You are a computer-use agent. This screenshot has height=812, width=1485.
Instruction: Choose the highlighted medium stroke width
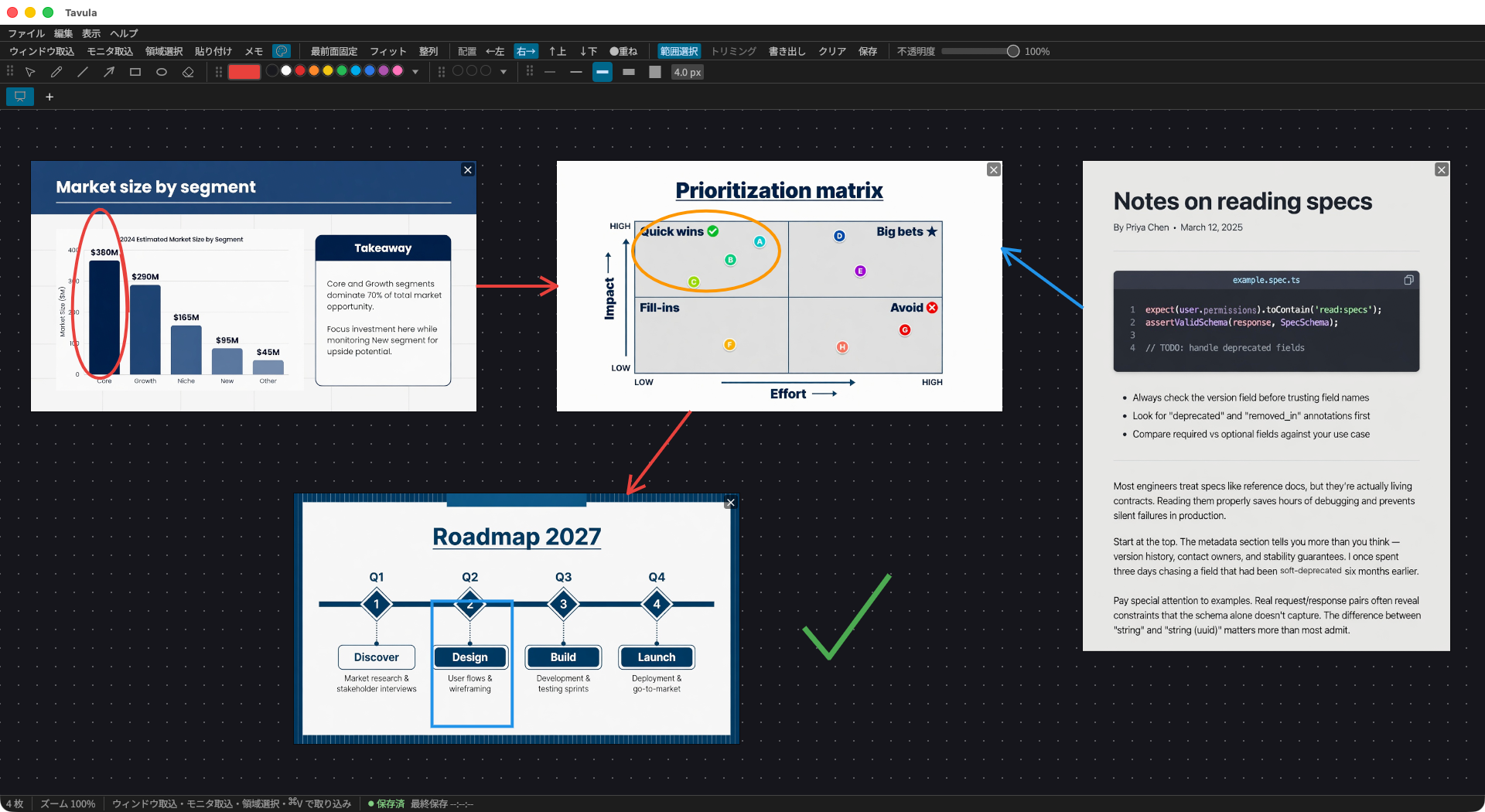tap(603, 72)
